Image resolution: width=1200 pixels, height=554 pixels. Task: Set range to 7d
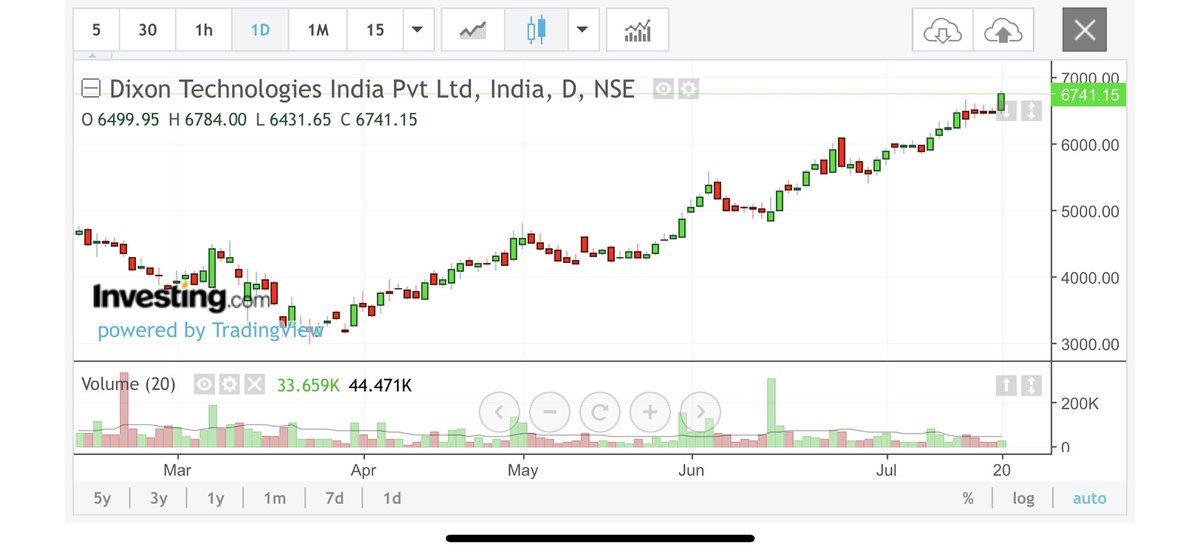[334, 498]
